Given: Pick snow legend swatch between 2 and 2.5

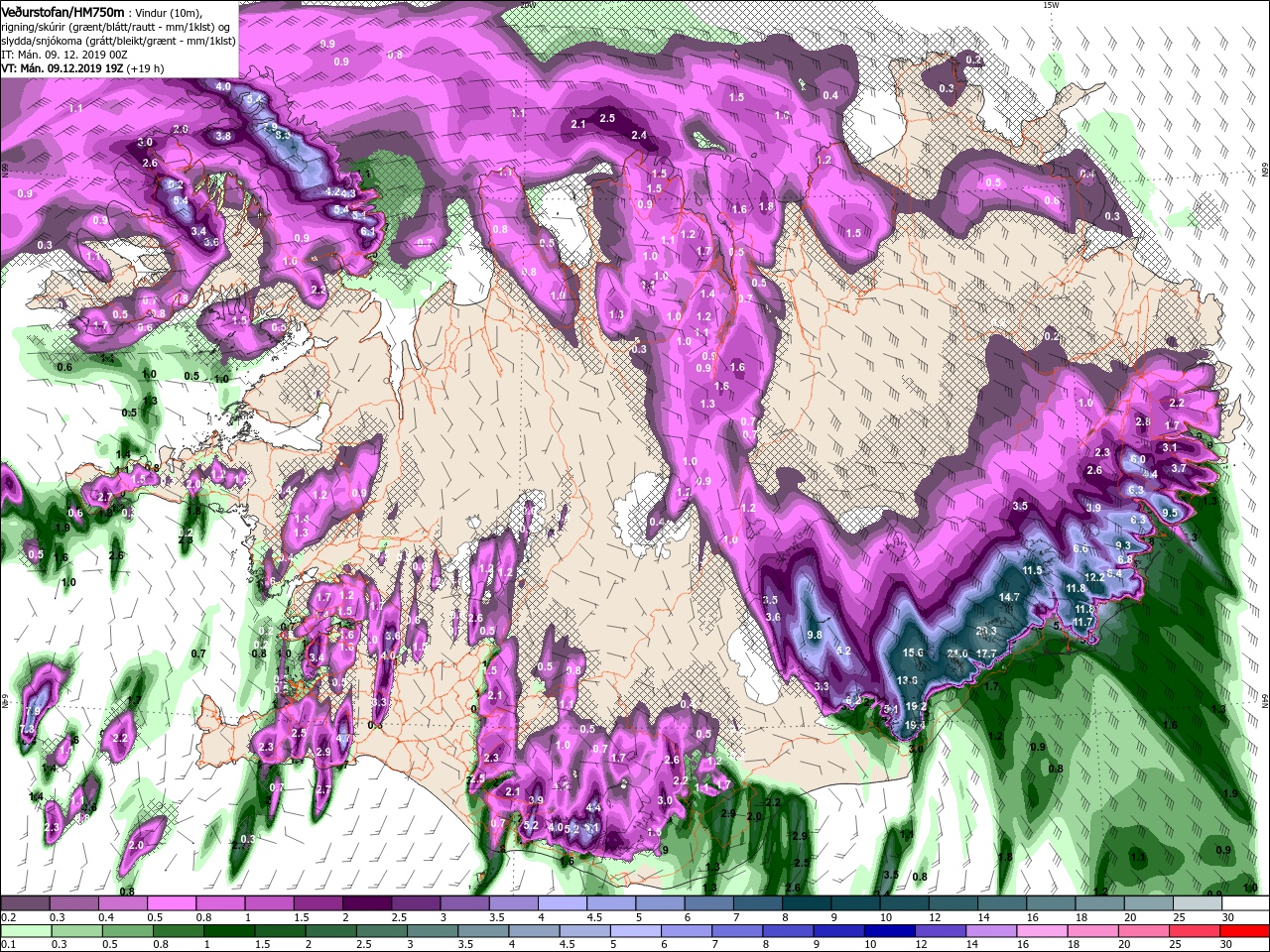Looking at the screenshot, I should point(365,903).
